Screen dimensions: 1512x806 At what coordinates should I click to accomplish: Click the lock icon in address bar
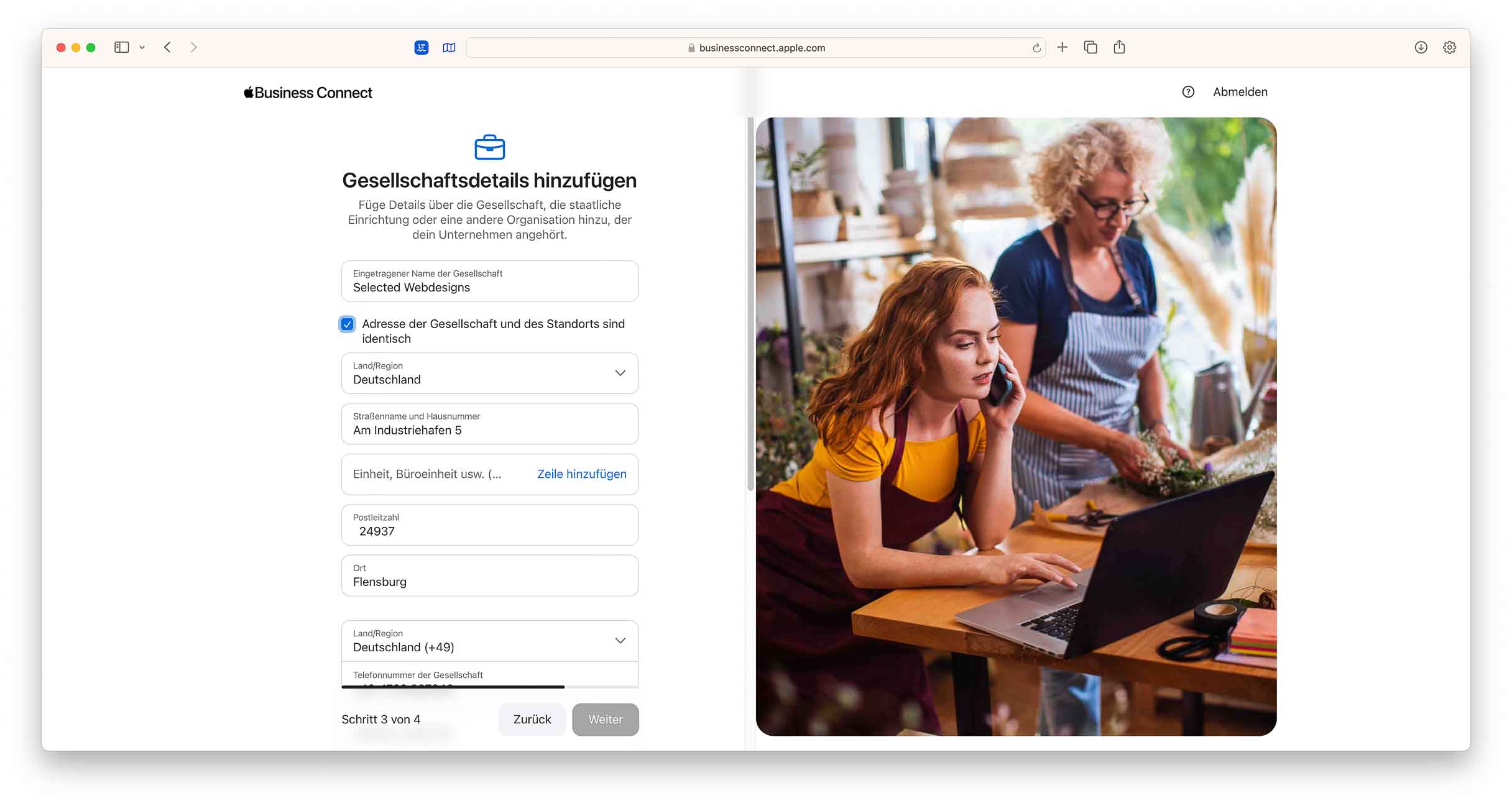point(691,48)
